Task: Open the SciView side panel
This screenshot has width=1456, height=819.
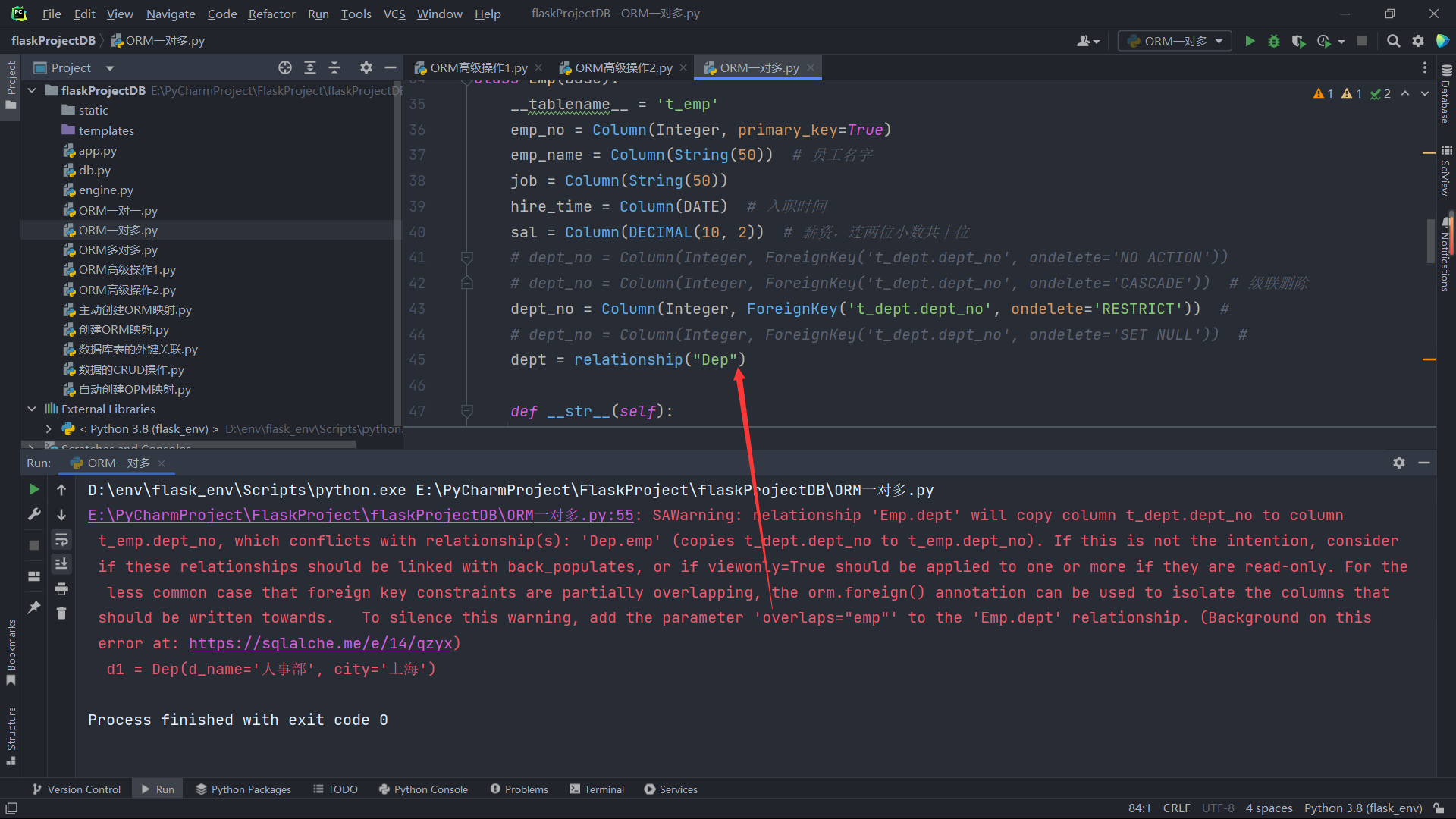Action: point(1446,171)
